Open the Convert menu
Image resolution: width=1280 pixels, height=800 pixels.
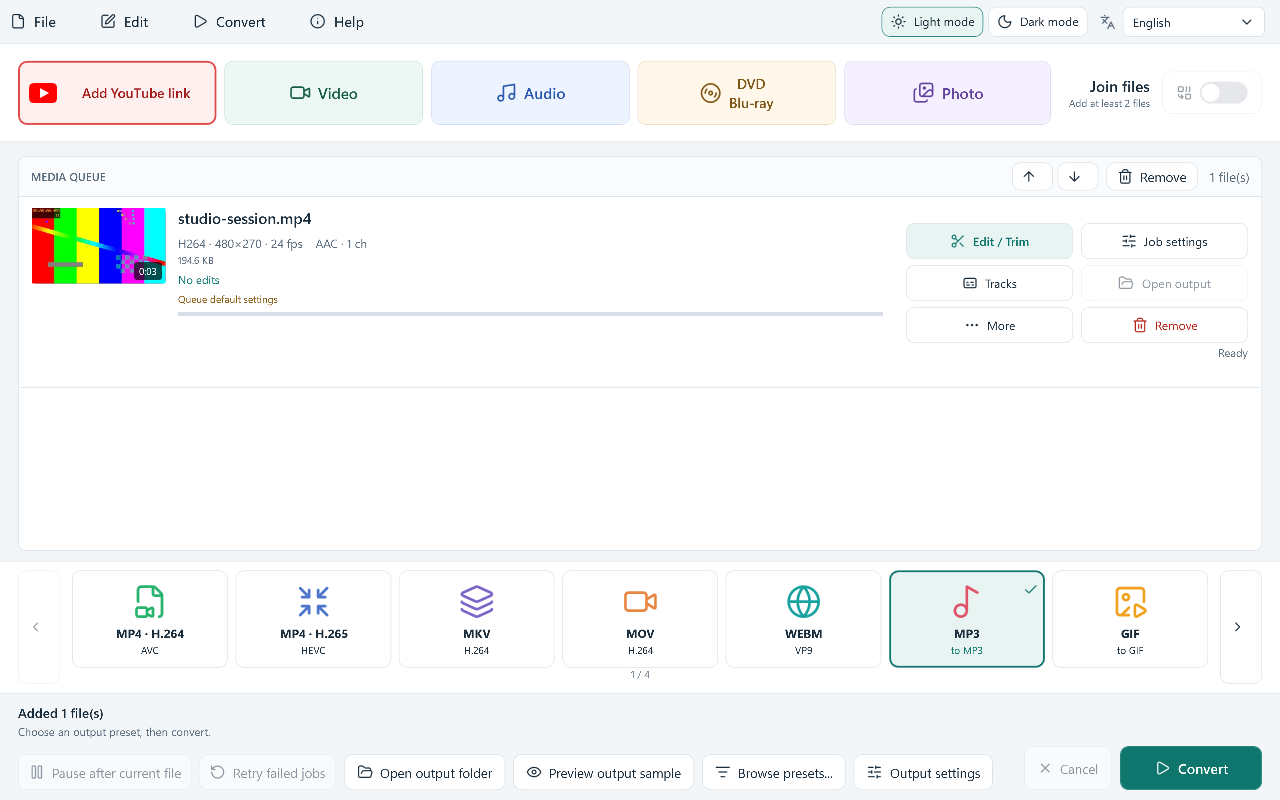point(229,22)
